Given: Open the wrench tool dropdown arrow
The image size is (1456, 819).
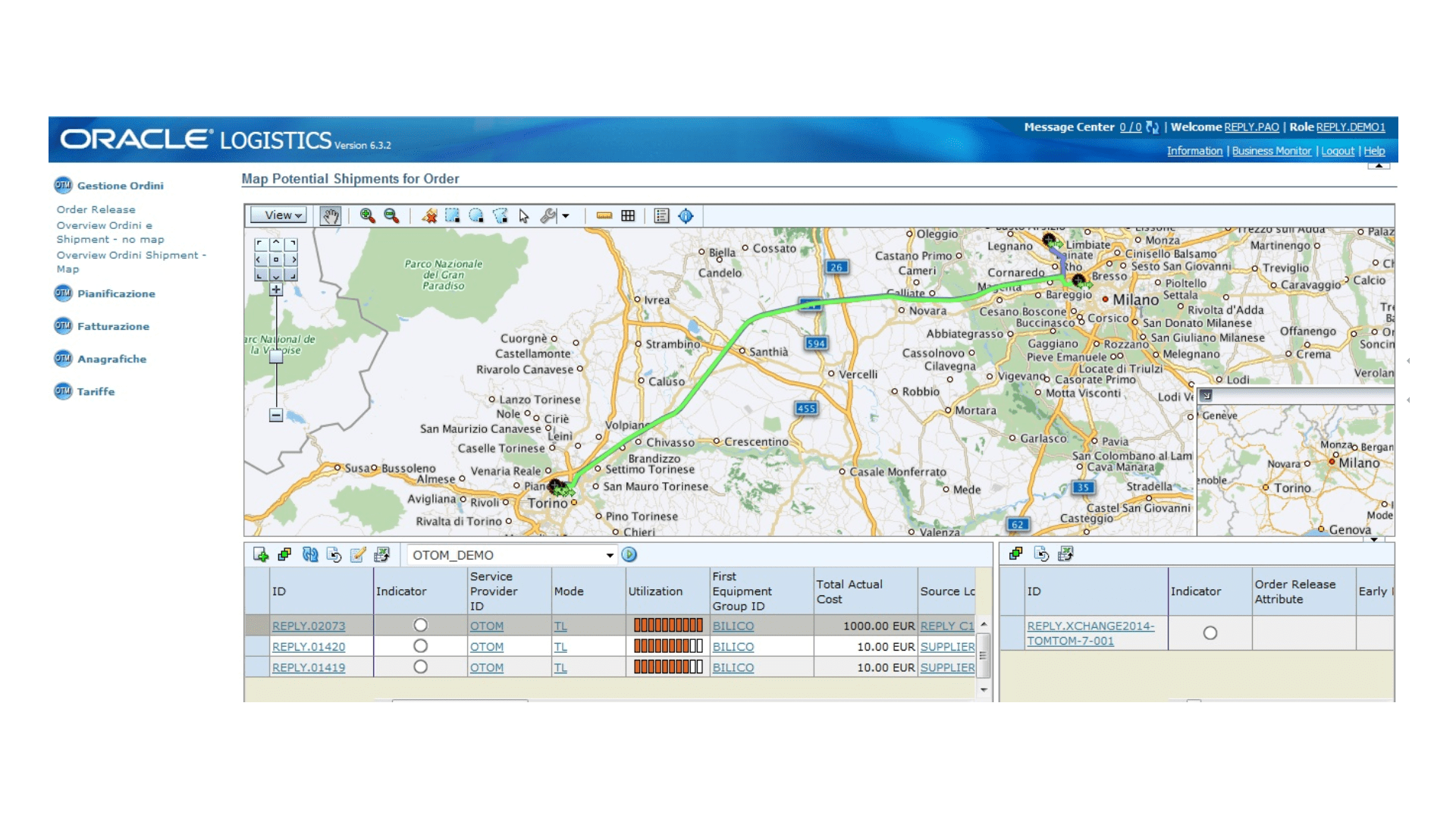Looking at the screenshot, I should pos(566,216).
